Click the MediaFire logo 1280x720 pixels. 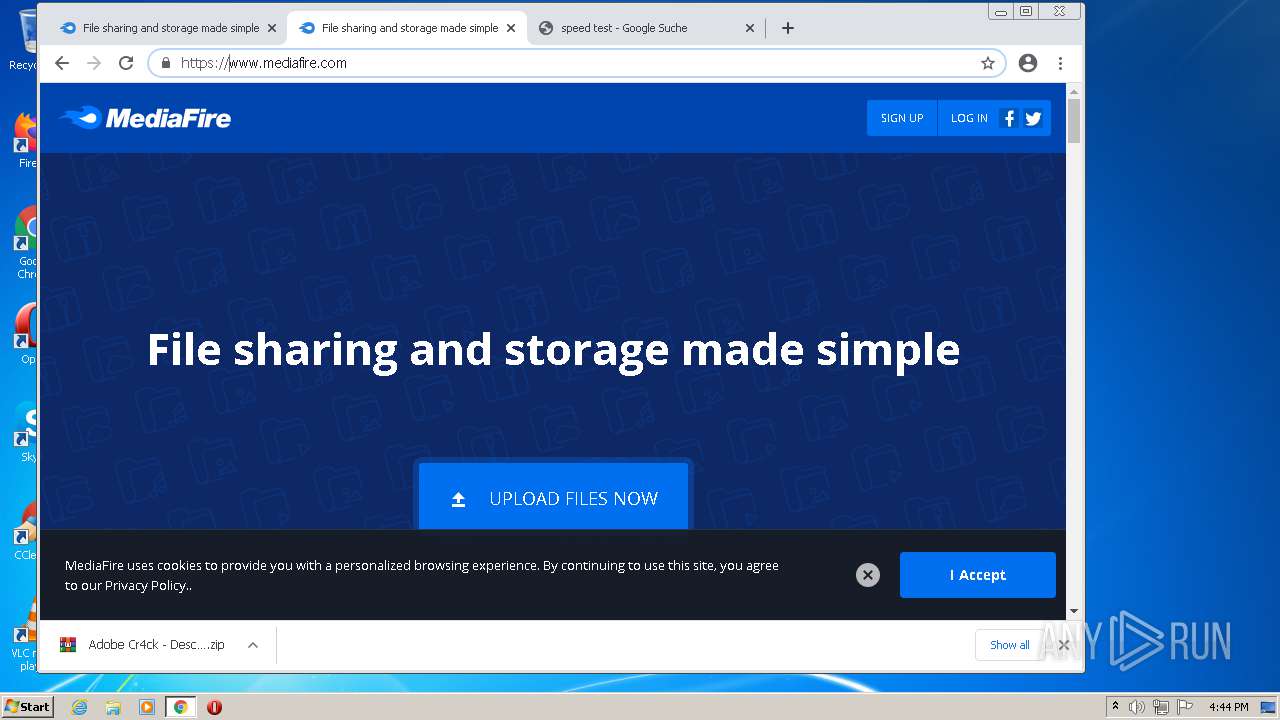pos(145,118)
